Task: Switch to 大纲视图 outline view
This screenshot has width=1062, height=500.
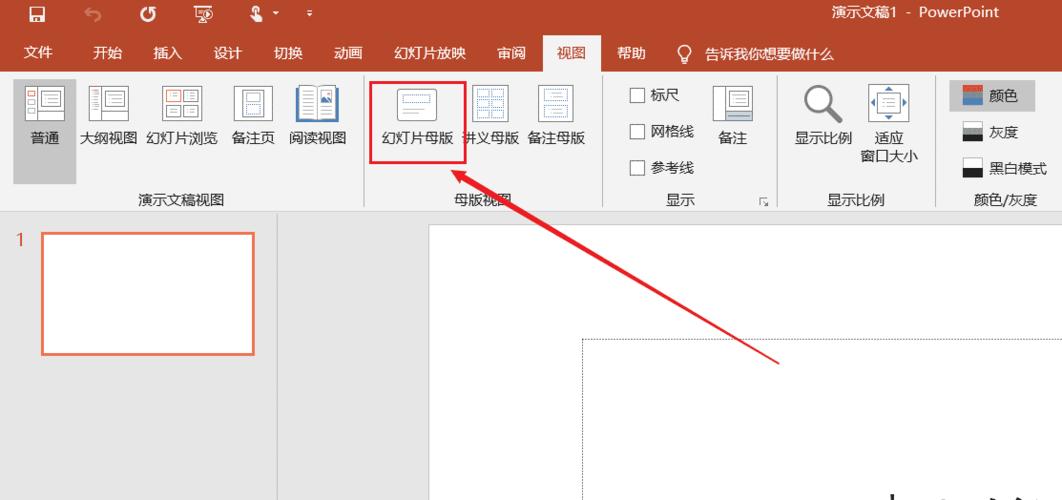Action: pyautogui.click(x=108, y=115)
